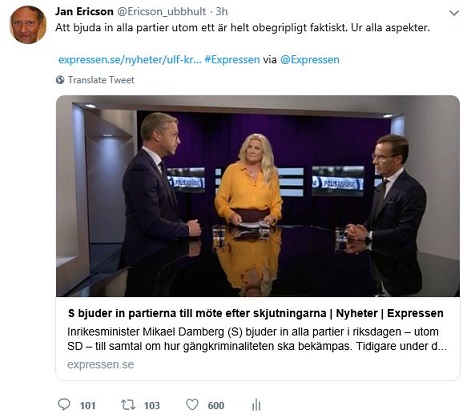Open the 3h timestamp link
The image size is (467, 418).
[x=222, y=11]
